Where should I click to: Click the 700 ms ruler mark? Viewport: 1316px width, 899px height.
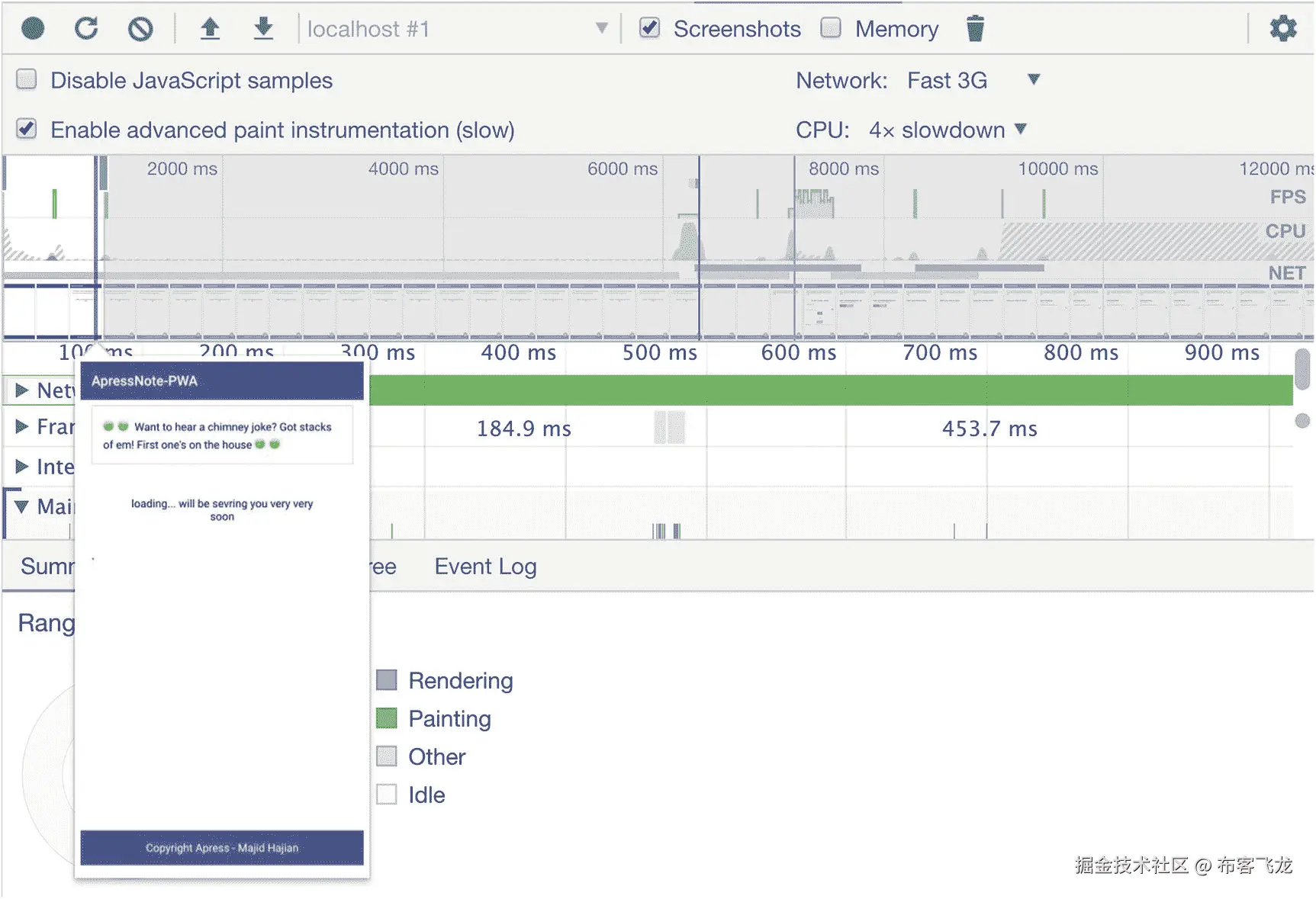click(940, 352)
